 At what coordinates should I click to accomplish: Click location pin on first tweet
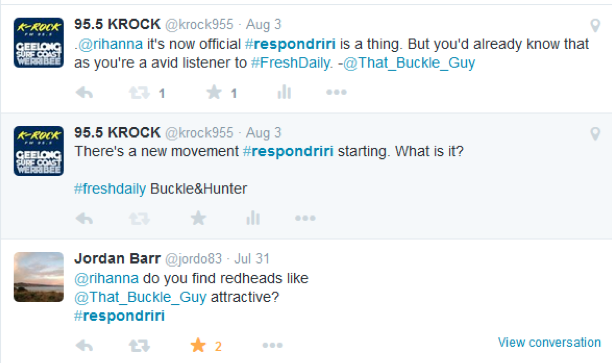pos(595,25)
